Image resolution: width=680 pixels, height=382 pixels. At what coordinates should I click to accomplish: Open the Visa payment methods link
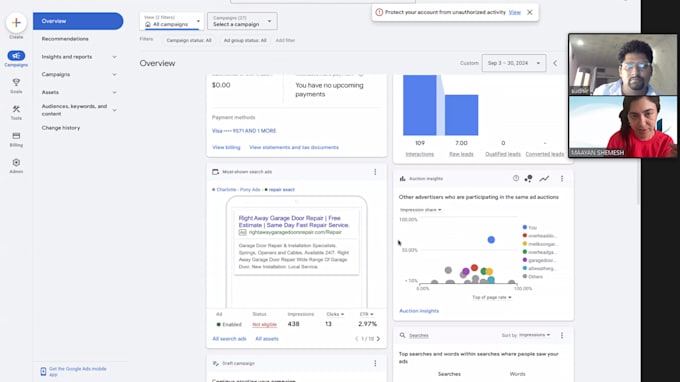pyautogui.click(x=244, y=131)
